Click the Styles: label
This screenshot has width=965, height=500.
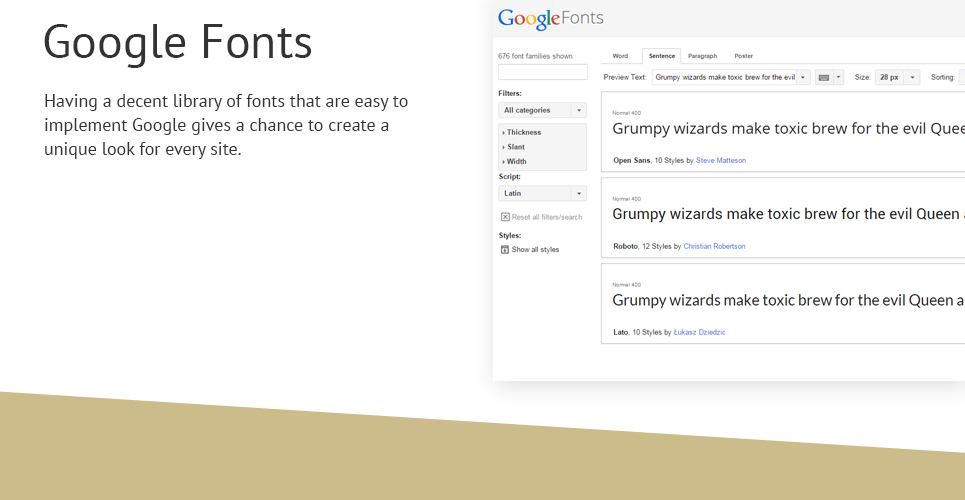[510, 235]
